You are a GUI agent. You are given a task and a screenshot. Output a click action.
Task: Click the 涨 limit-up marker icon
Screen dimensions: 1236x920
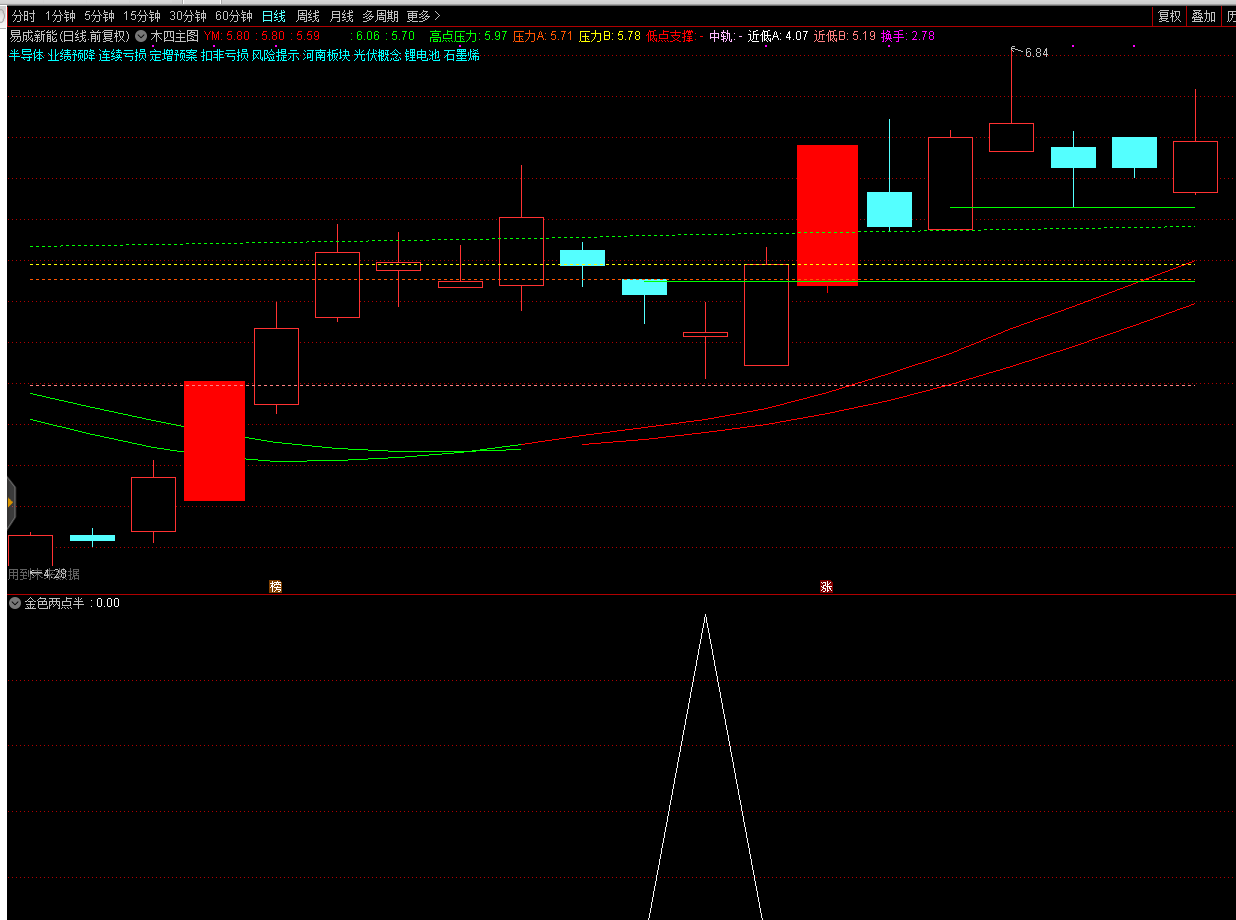[x=827, y=586]
